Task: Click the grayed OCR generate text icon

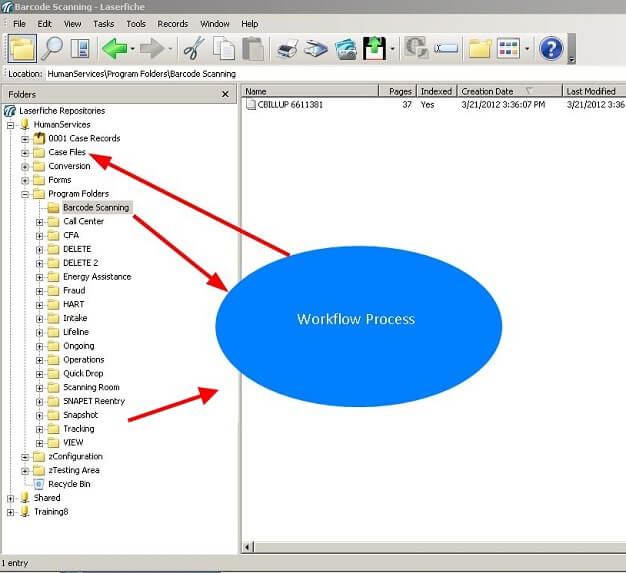Action: tap(416, 48)
